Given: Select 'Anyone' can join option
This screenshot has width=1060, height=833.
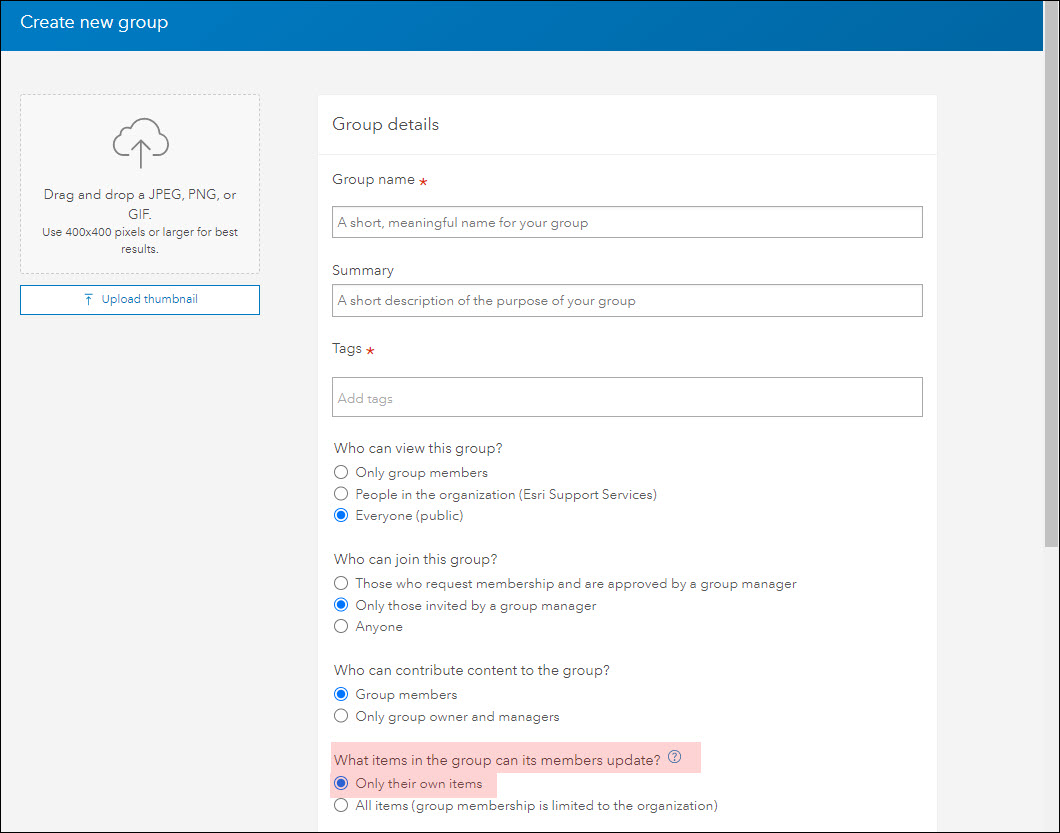Looking at the screenshot, I should click(342, 627).
